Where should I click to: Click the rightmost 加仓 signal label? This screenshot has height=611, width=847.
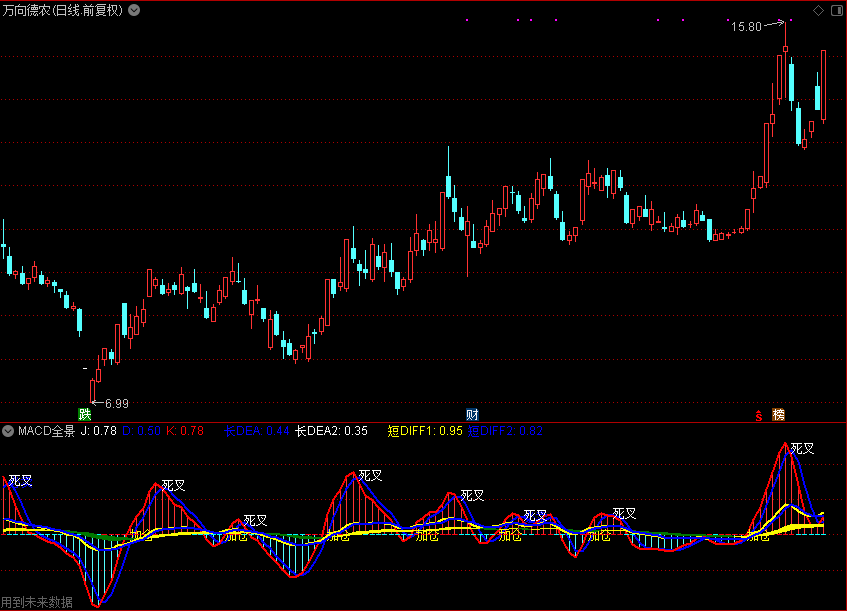click(x=759, y=536)
